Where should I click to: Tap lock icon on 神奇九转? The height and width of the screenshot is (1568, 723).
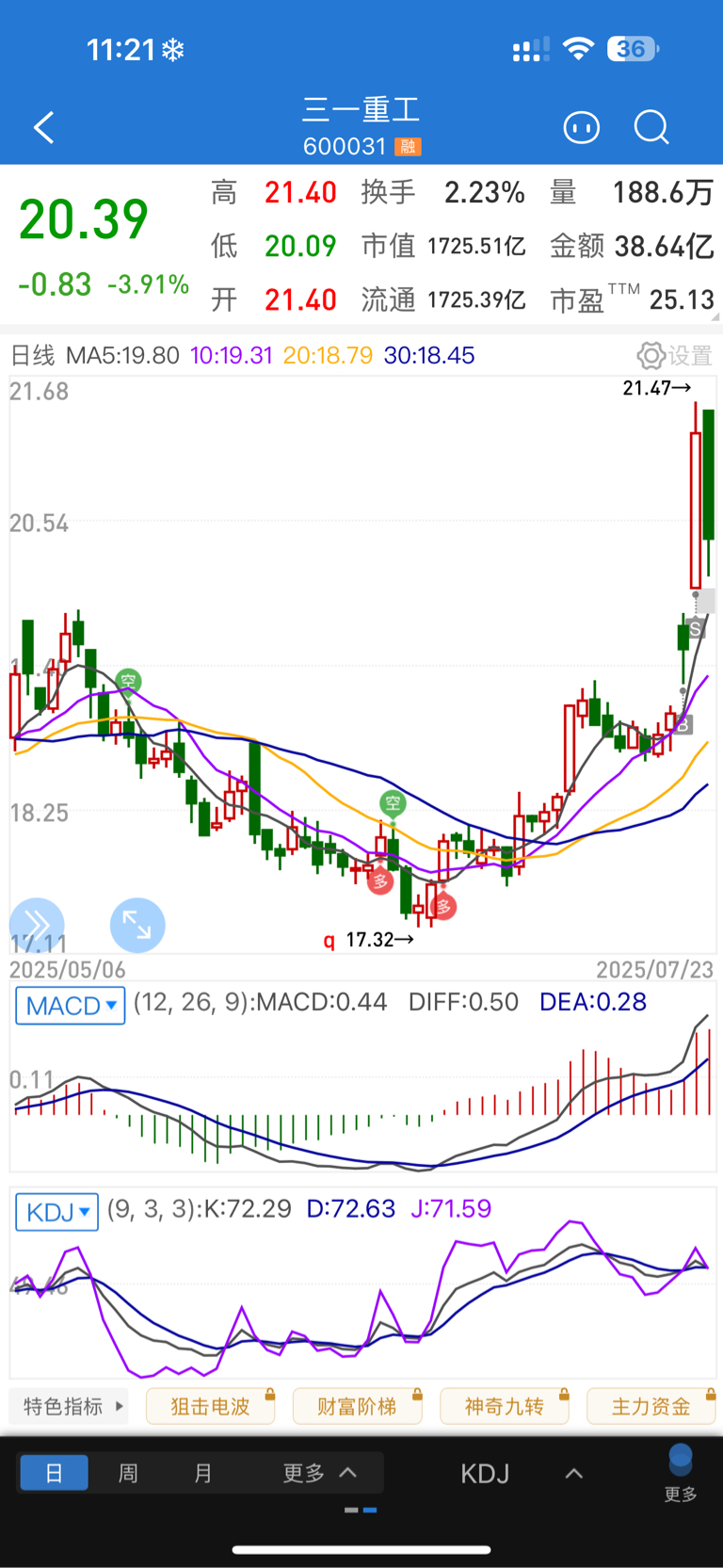[x=564, y=1394]
